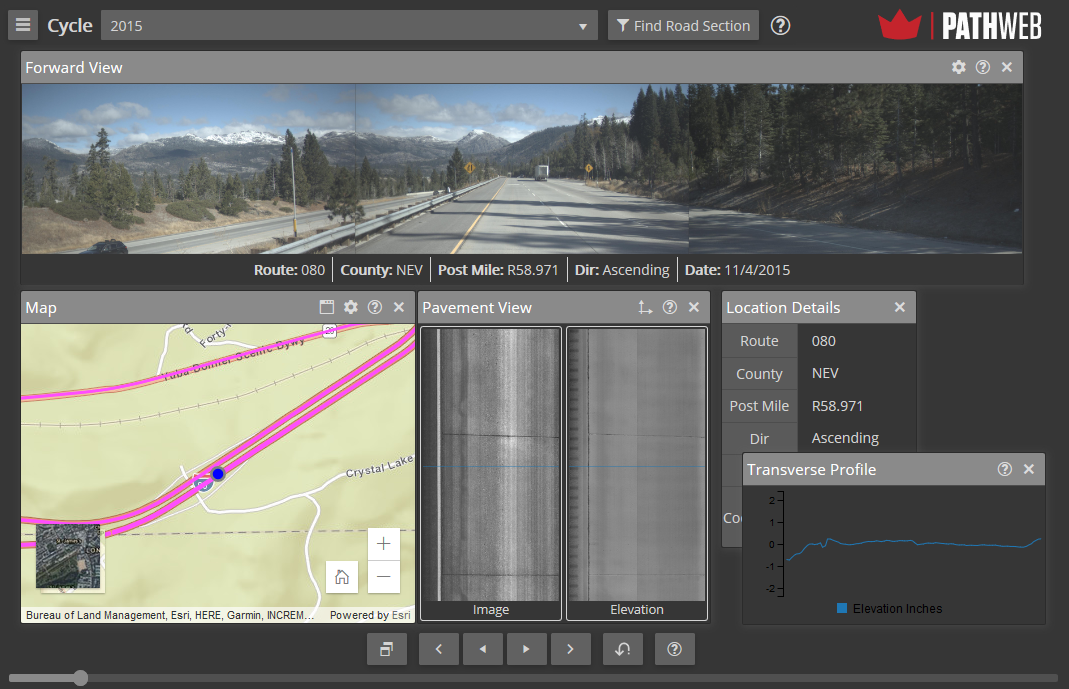Step forward one frame with play arrow
This screenshot has height=689, width=1069.
click(526, 649)
